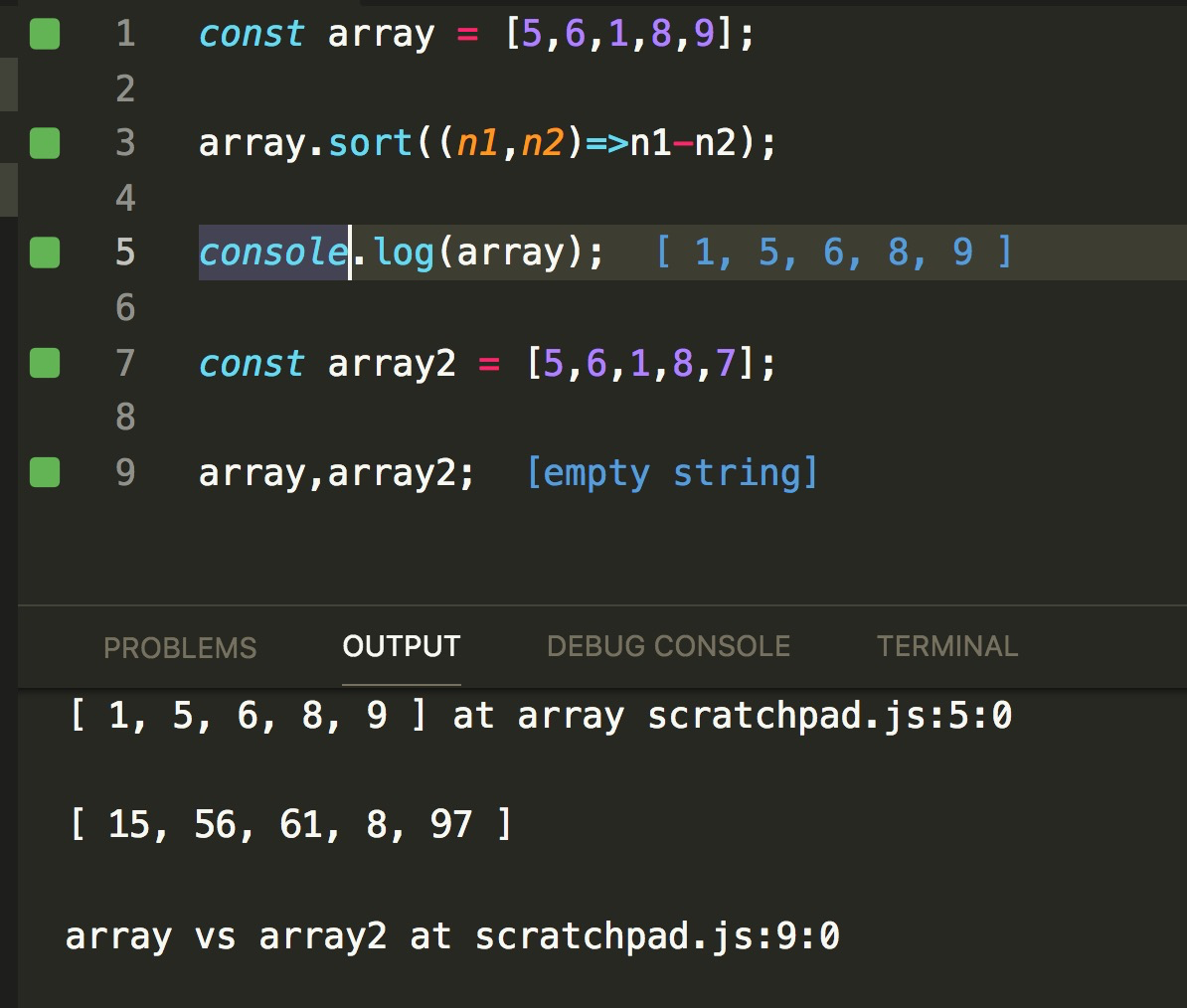The height and width of the screenshot is (1008, 1187).
Task: Click the green square in line 9's gutter
Action: pyautogui.click(x=44, y=472)
